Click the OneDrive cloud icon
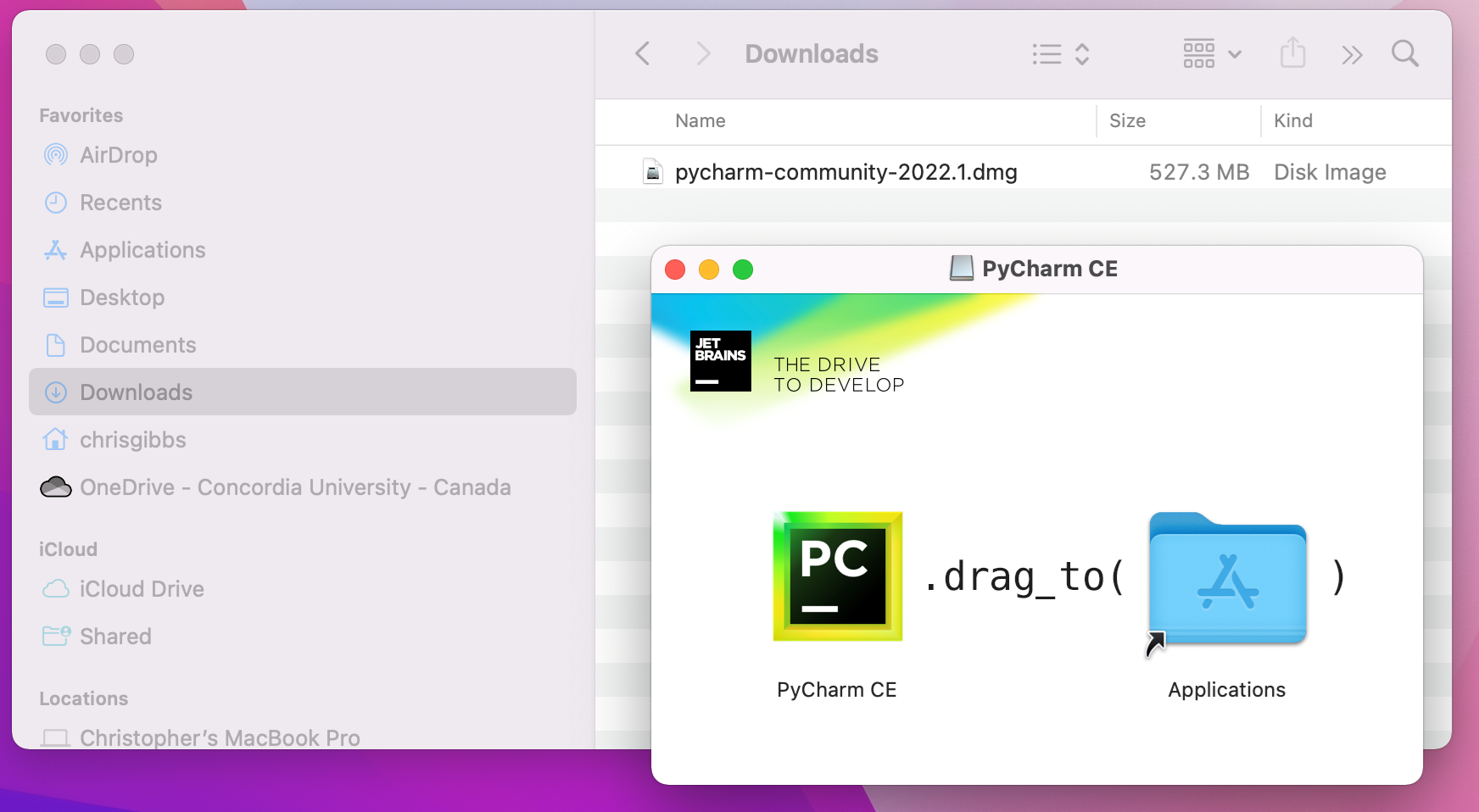The height and width of the screenshot is (812, 1479). (x=56, y=487)
